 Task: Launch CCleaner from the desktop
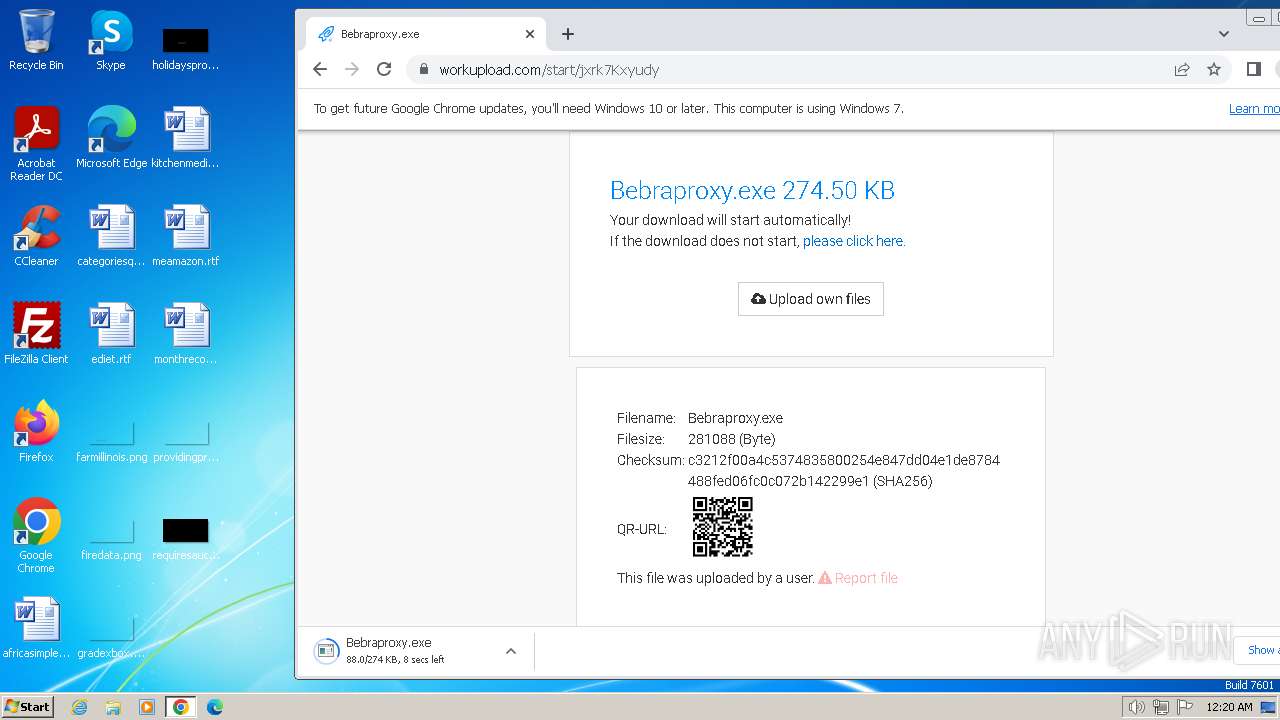36,235
